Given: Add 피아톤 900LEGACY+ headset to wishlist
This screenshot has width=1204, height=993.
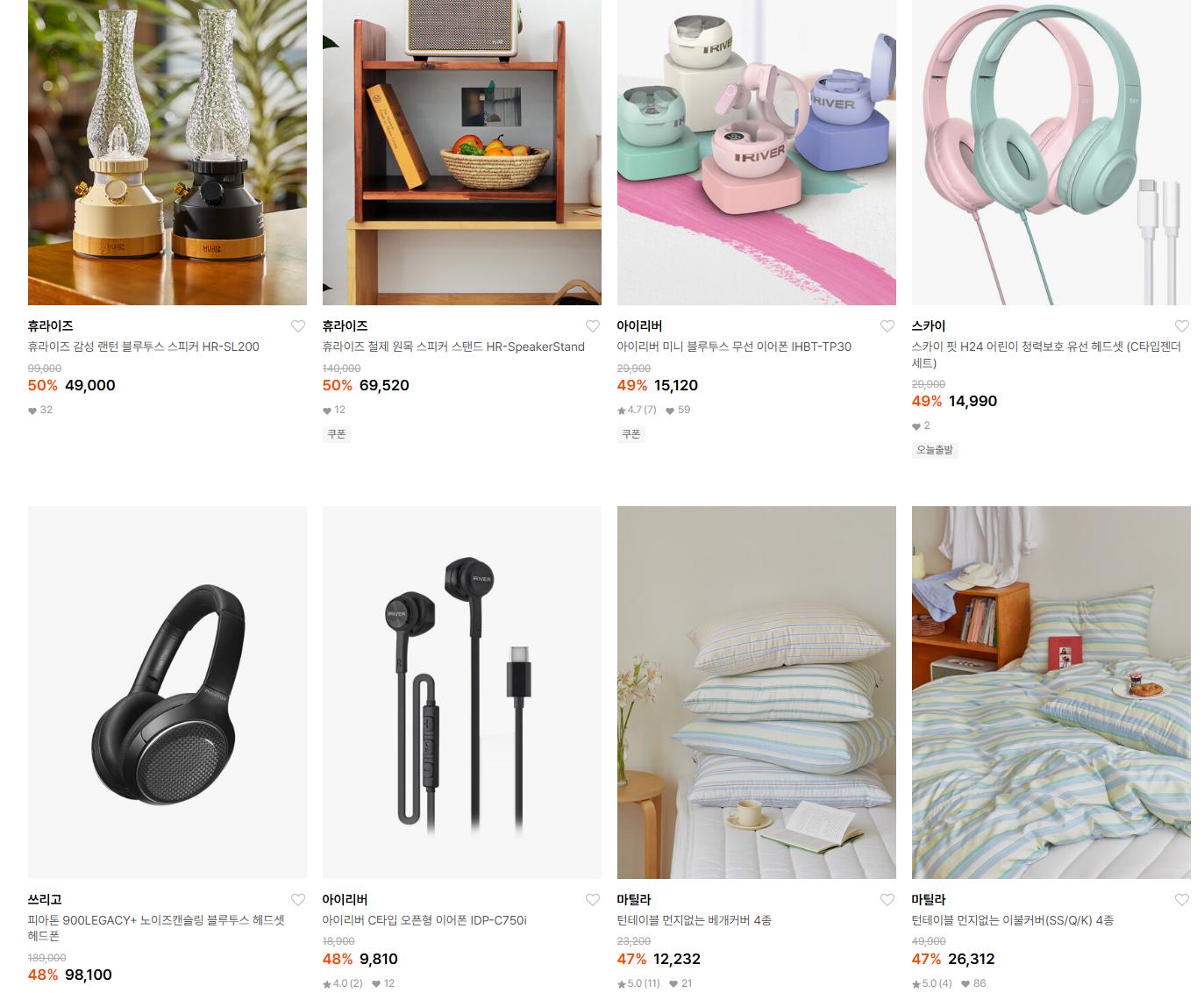Looking at the screenshot, I should coord(298,900).
